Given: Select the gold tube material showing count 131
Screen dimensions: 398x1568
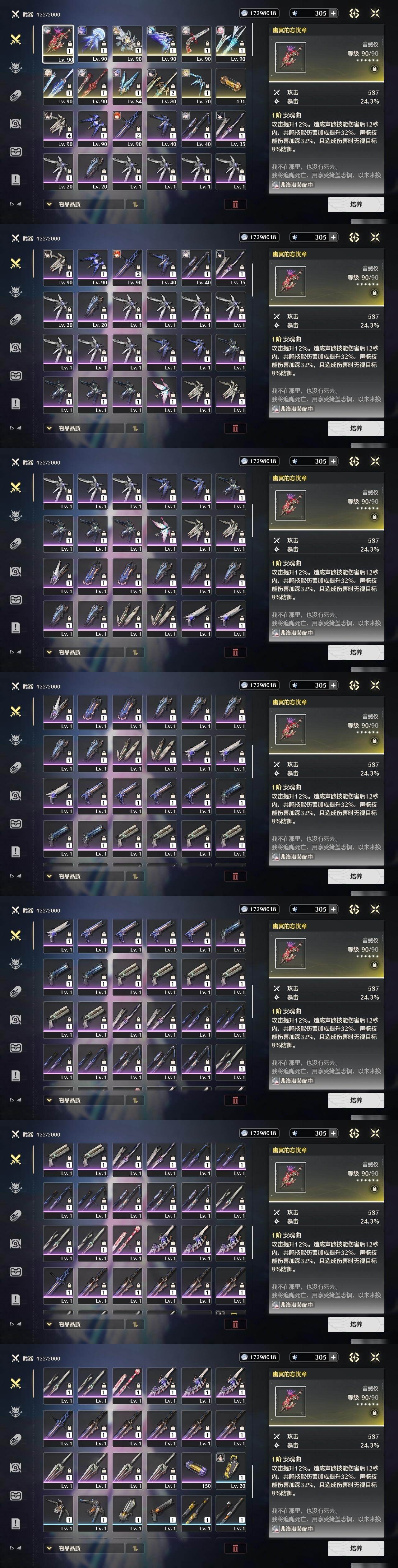Looking at the screenshot, I should [231, 86].
